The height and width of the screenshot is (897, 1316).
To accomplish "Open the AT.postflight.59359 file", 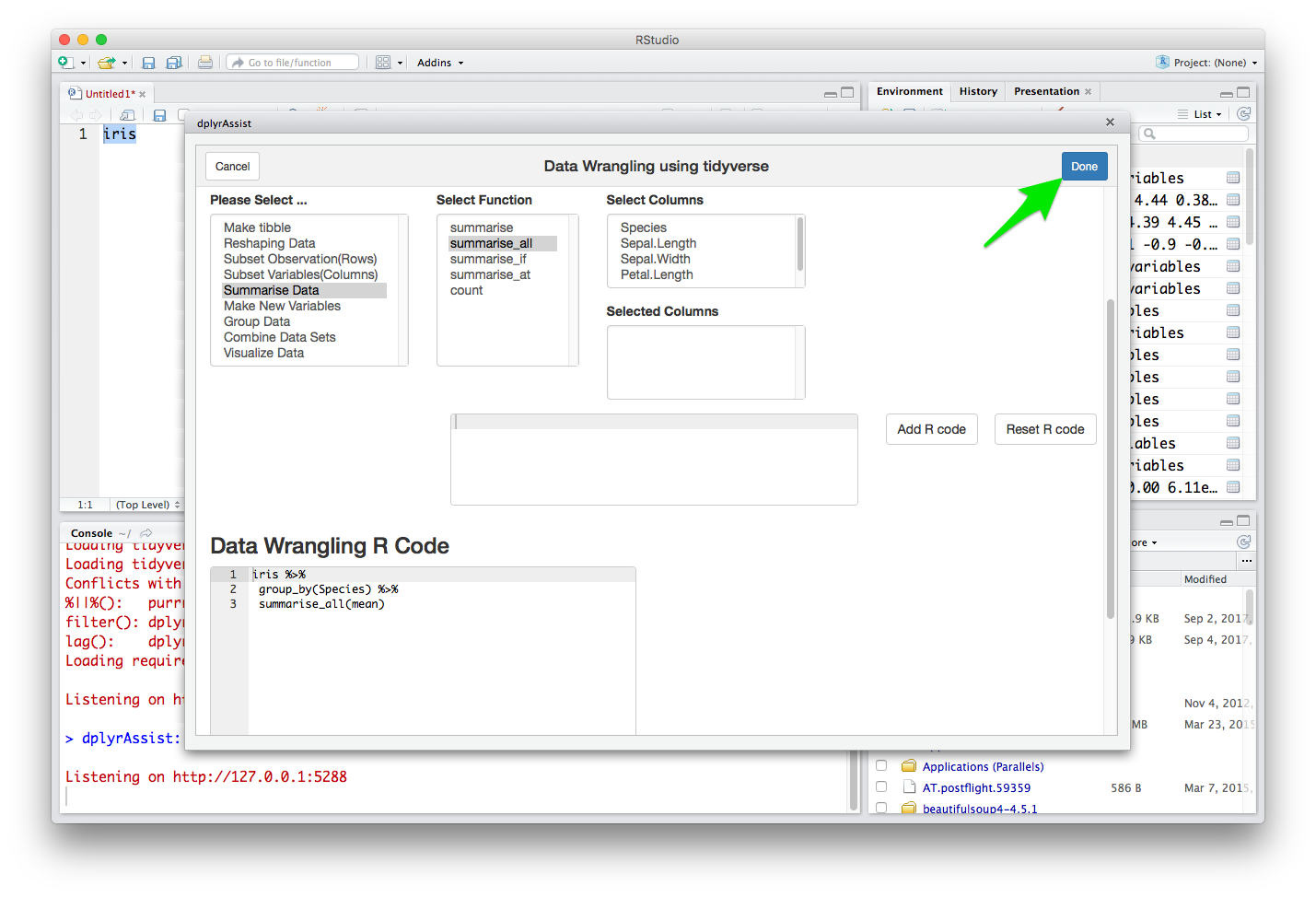I will pos(976,787).
